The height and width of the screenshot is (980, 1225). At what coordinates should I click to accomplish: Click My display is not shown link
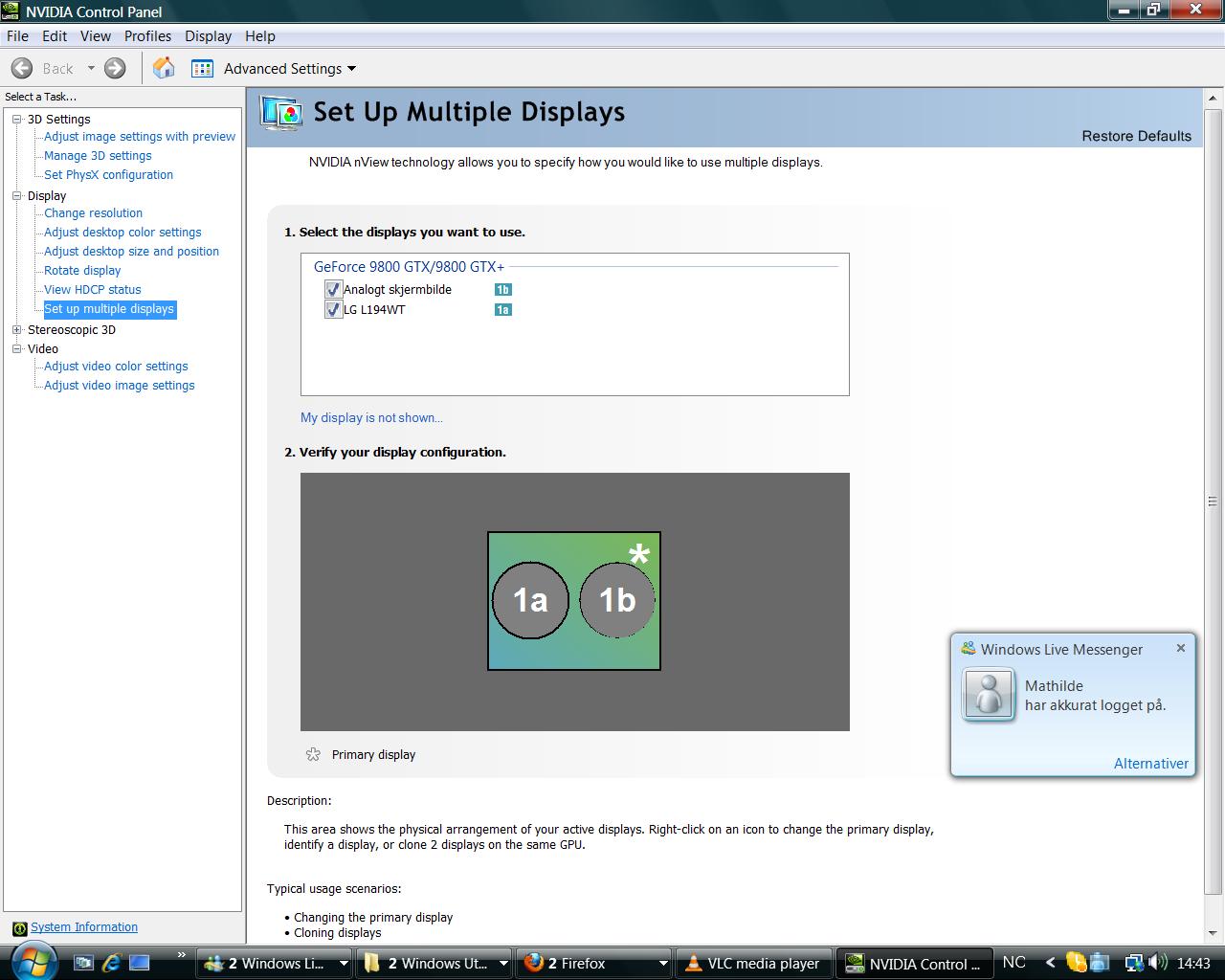pos(371,417)
